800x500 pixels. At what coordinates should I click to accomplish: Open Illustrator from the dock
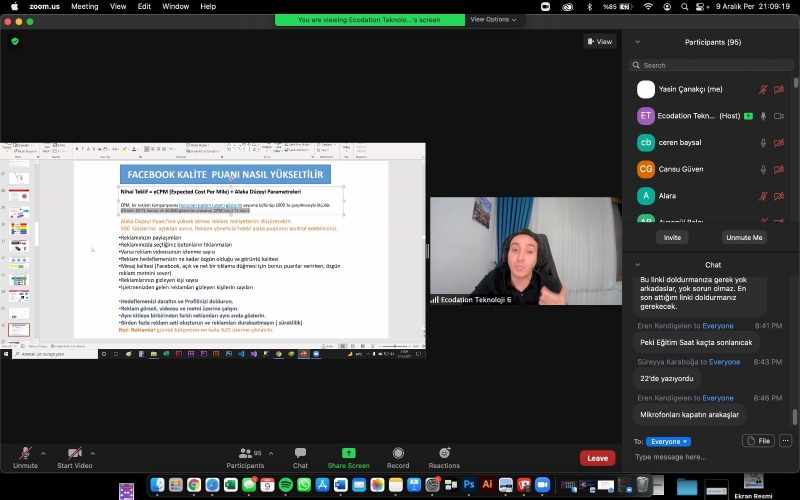point(487,484)
